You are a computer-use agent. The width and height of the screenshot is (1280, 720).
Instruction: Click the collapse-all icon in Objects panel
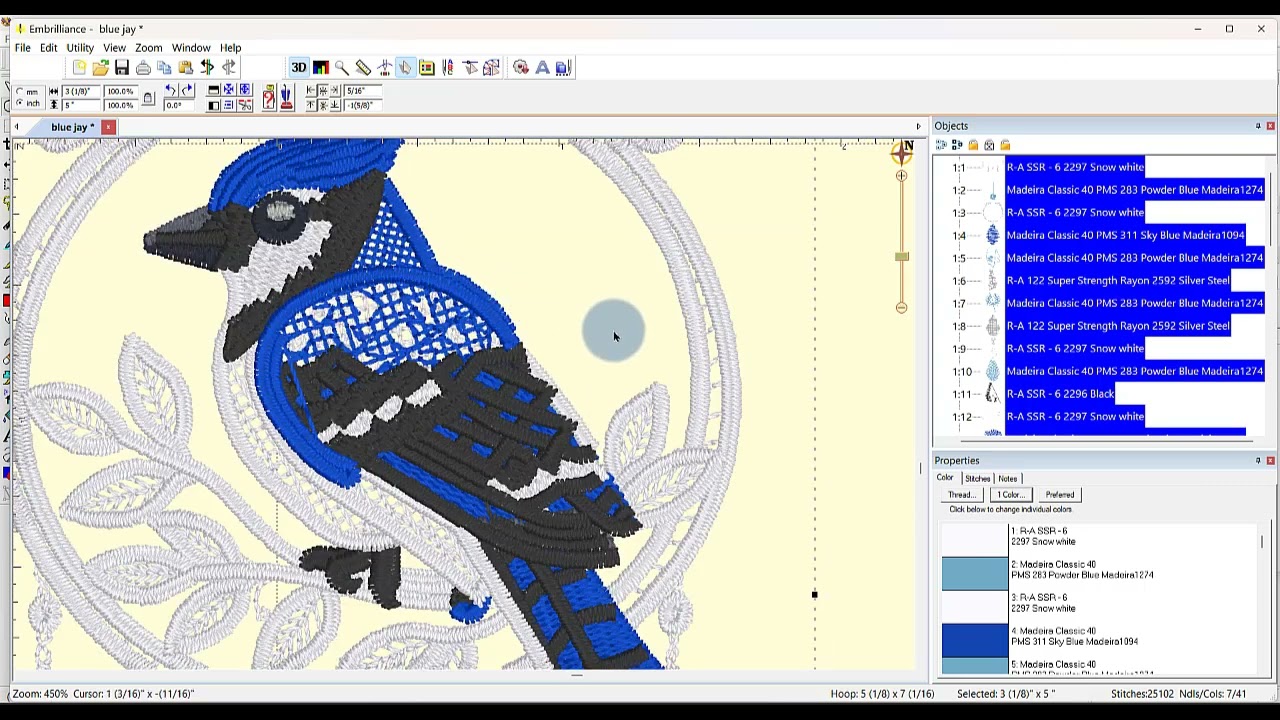point(957,145)
